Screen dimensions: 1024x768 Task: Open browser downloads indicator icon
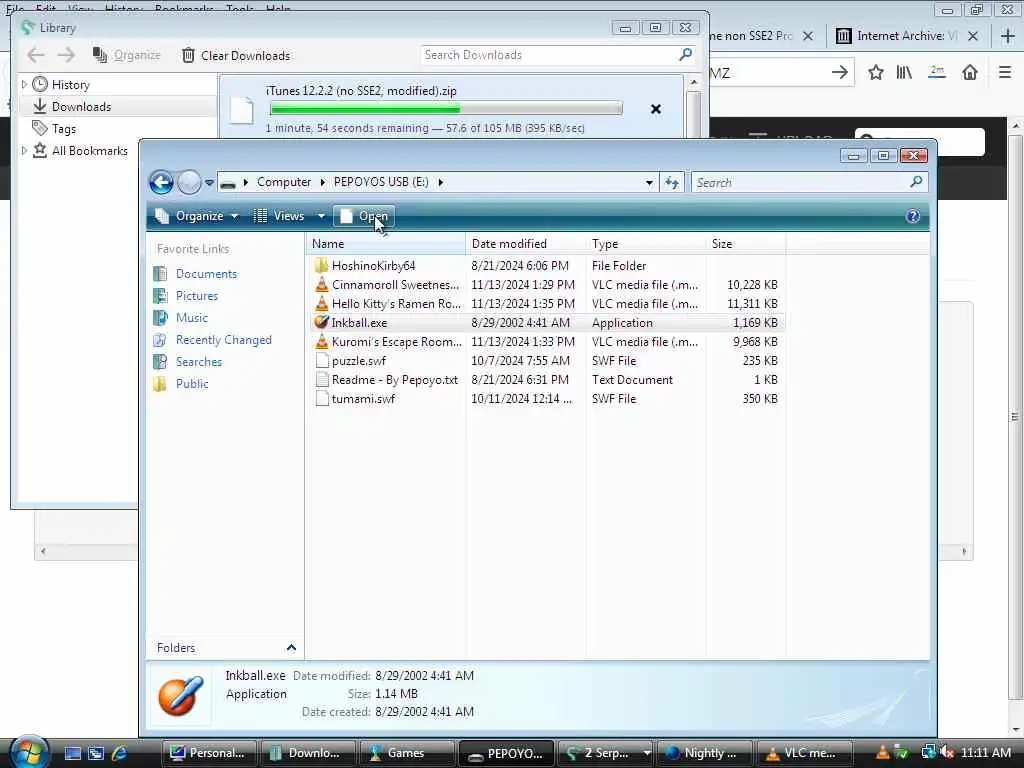pyautogui.click(x=937, y=72)
